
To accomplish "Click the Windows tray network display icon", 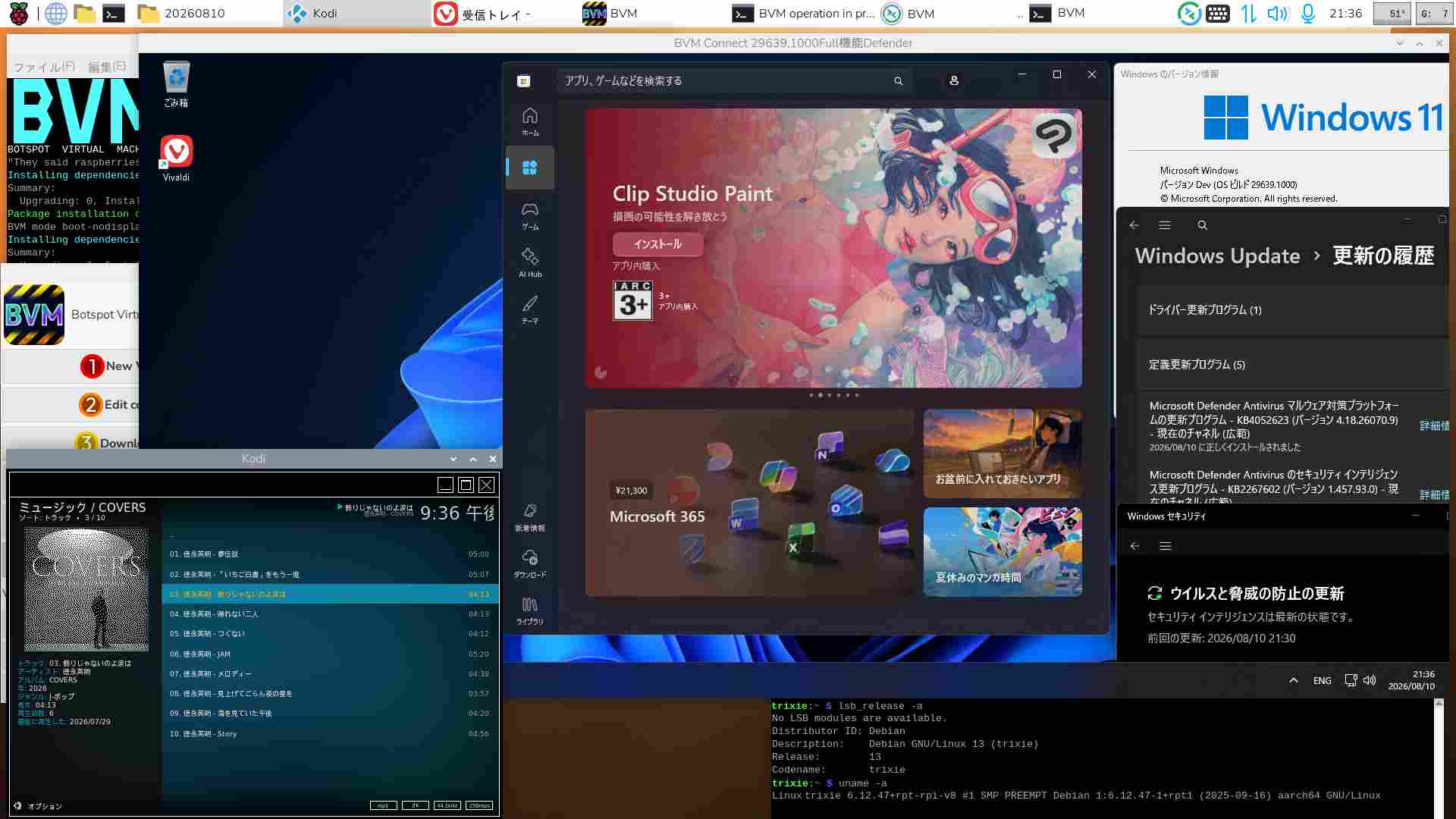I will [1351, 680].
